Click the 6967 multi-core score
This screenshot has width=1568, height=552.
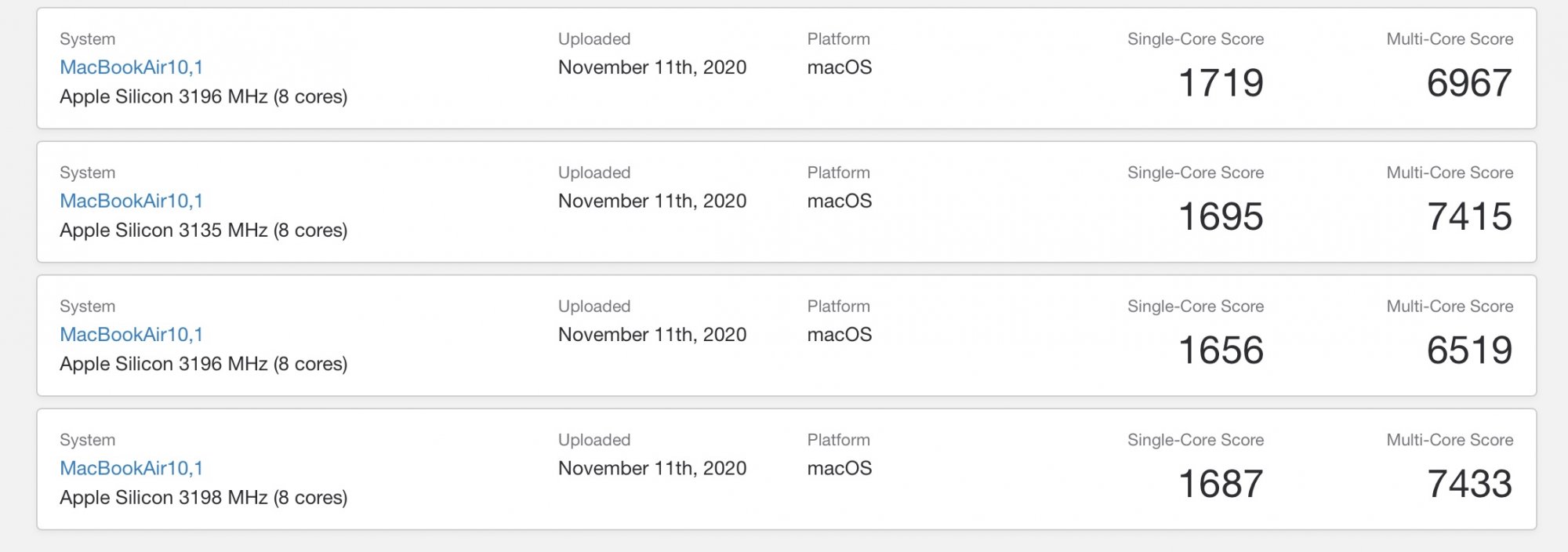point(1469,83)
